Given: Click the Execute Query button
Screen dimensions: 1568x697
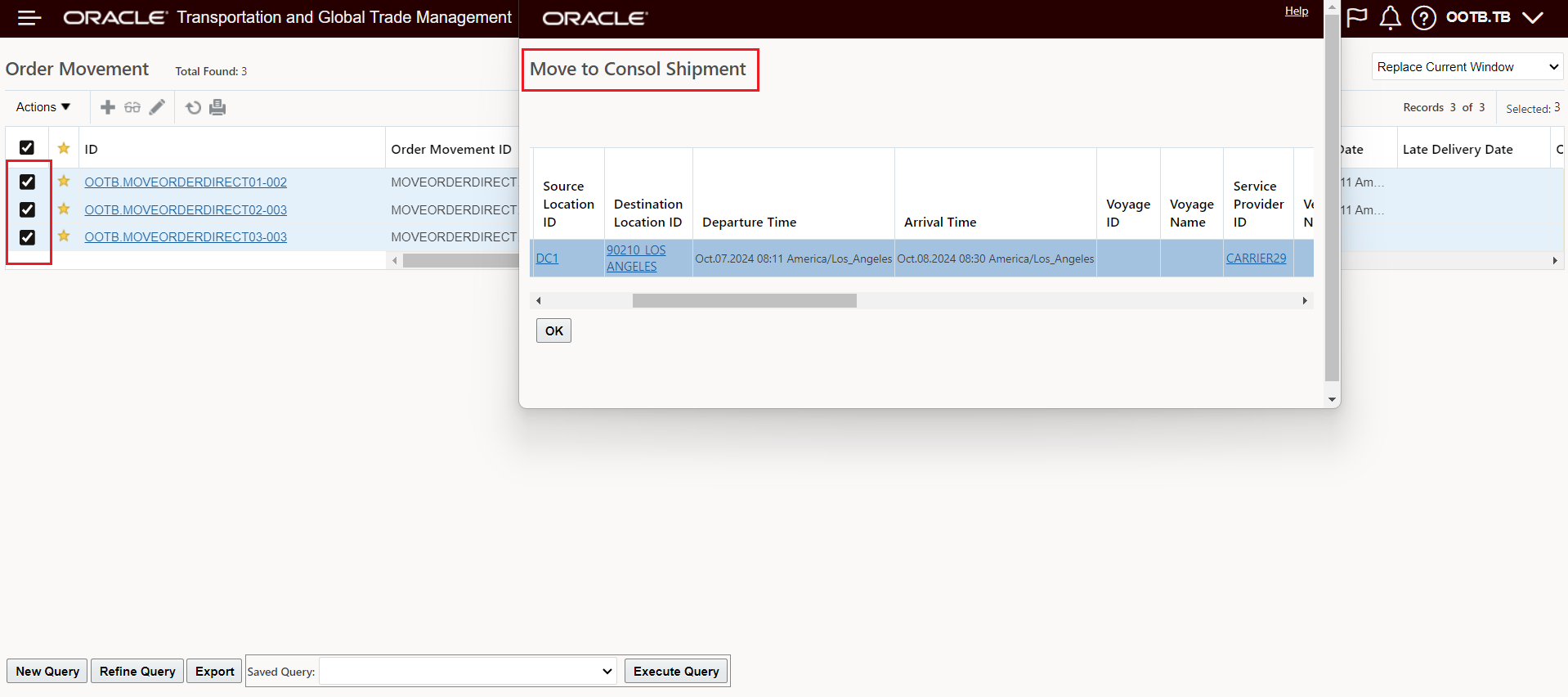Looking at the screenshot, I should 676,672.
